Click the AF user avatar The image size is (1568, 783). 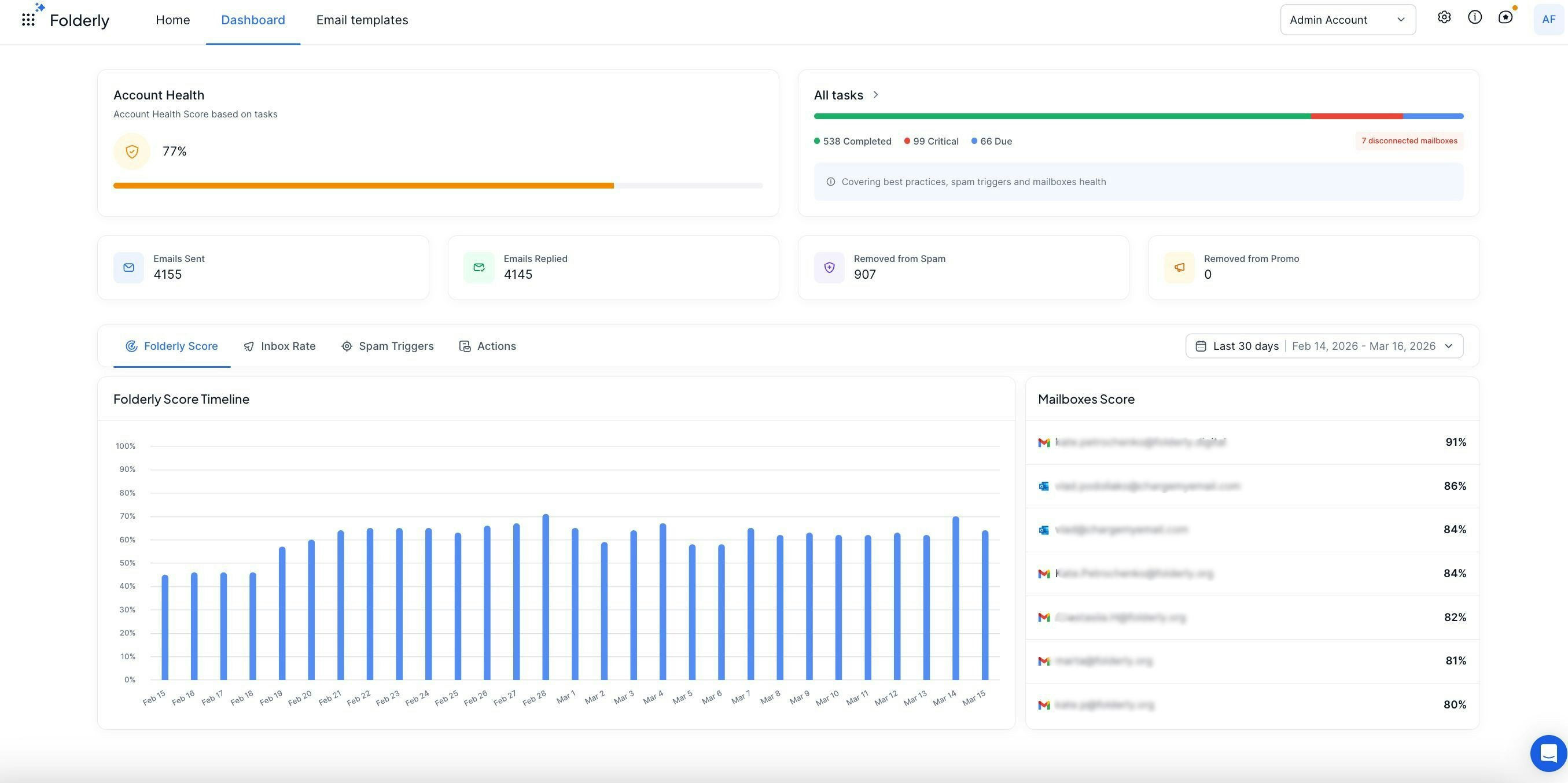pyautogui.click(x=1548, y=20)
